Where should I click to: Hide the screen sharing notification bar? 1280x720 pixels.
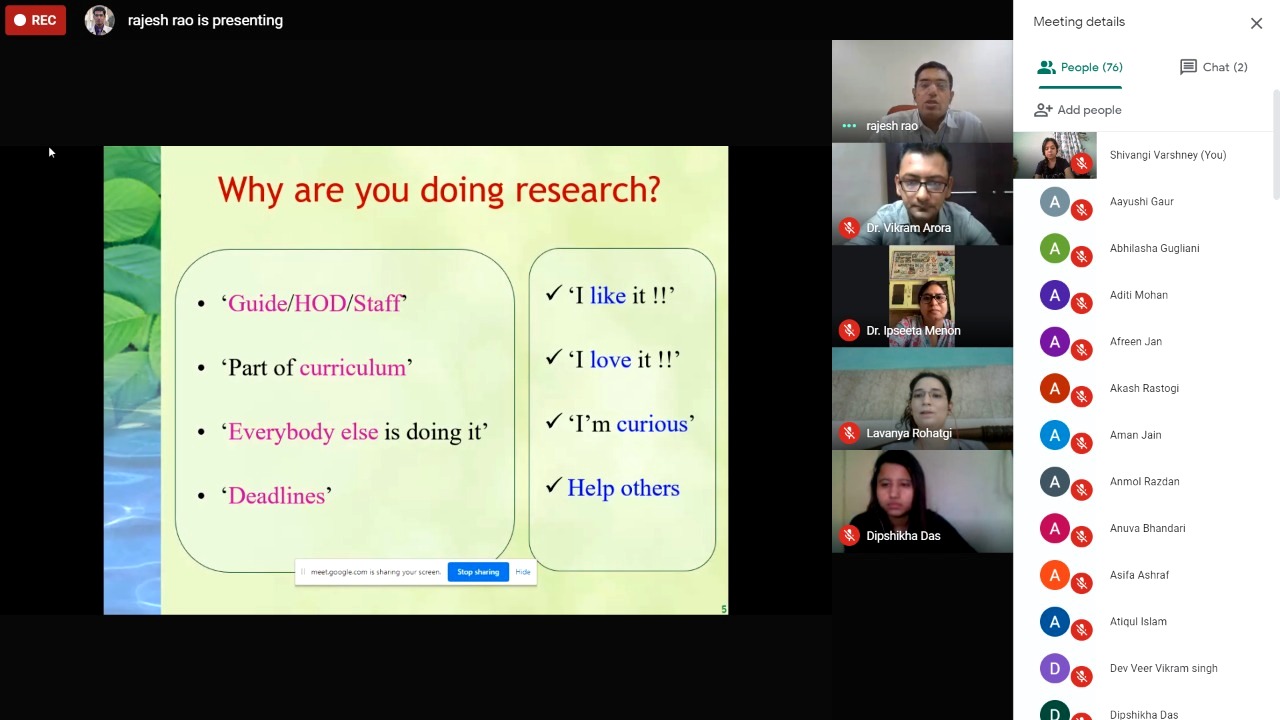pos(523,572)
